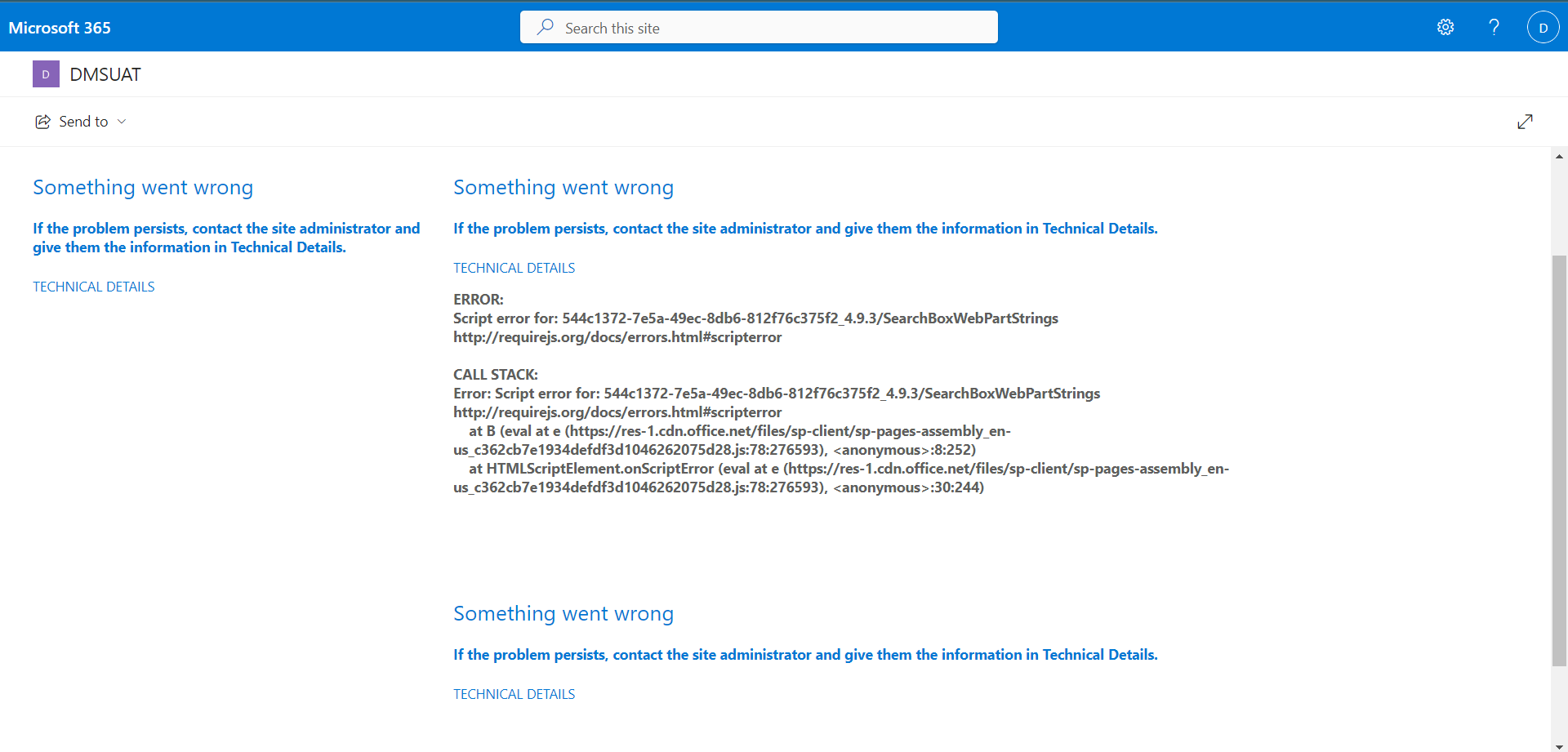Click the Something went wrong heading
1568x752 pixels.
[142, 187]
